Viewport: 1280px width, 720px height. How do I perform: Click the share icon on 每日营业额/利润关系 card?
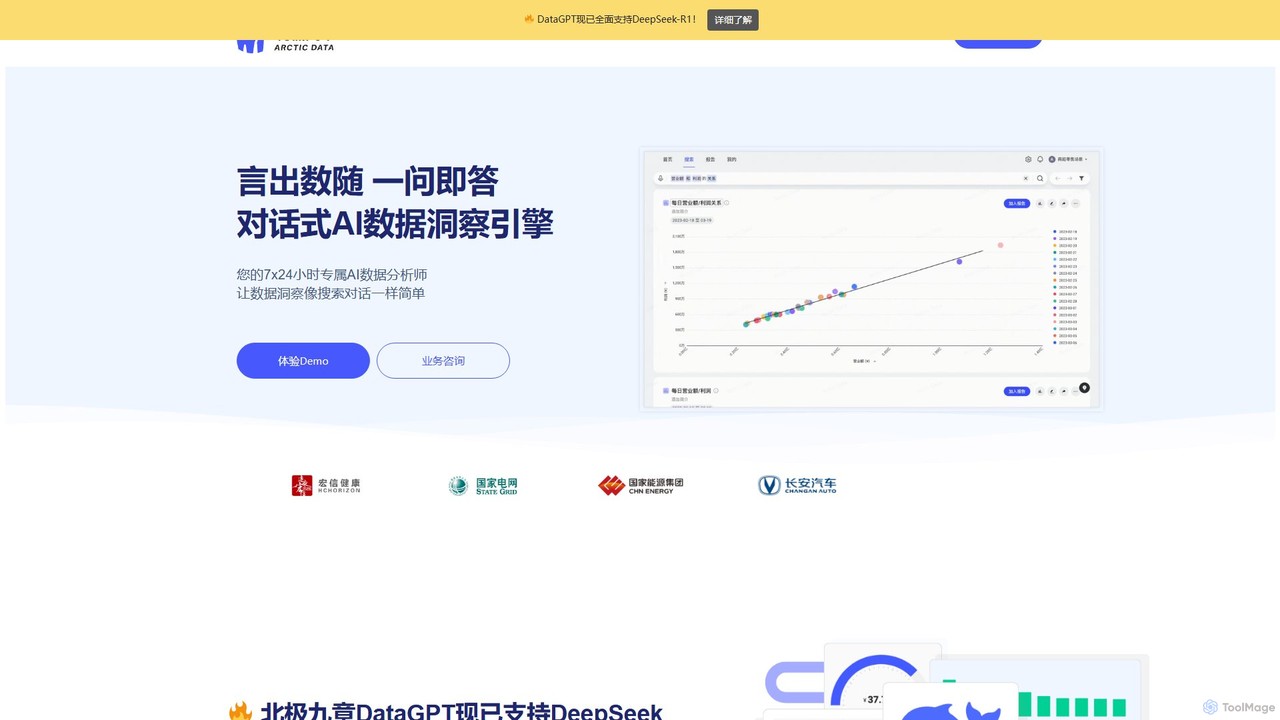click(1064, 203)
